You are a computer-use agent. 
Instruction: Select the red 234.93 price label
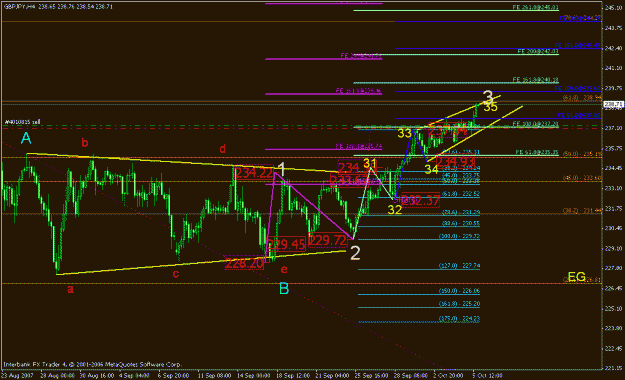click(455, 161)
